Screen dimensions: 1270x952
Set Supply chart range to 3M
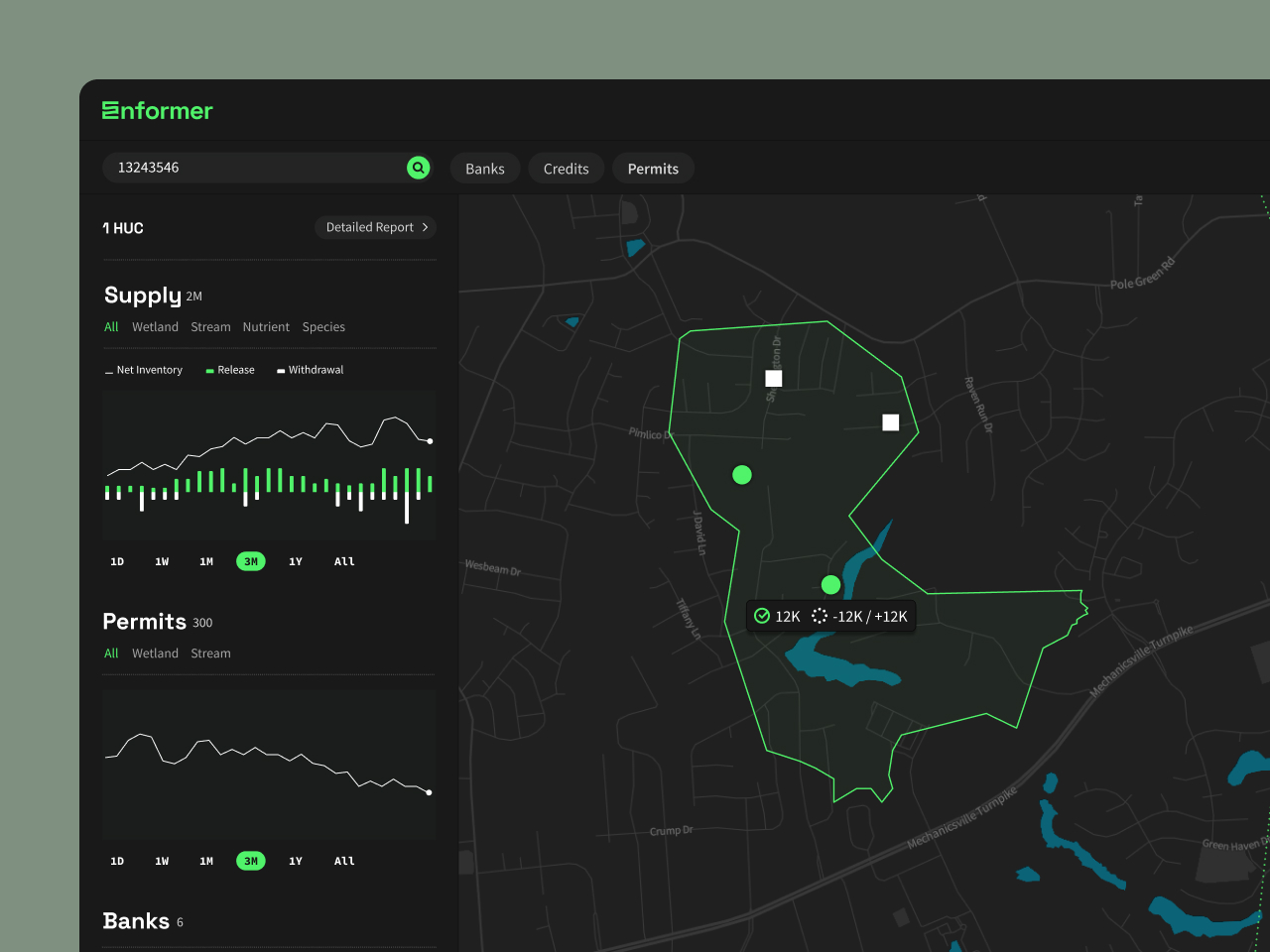point(251,561)
